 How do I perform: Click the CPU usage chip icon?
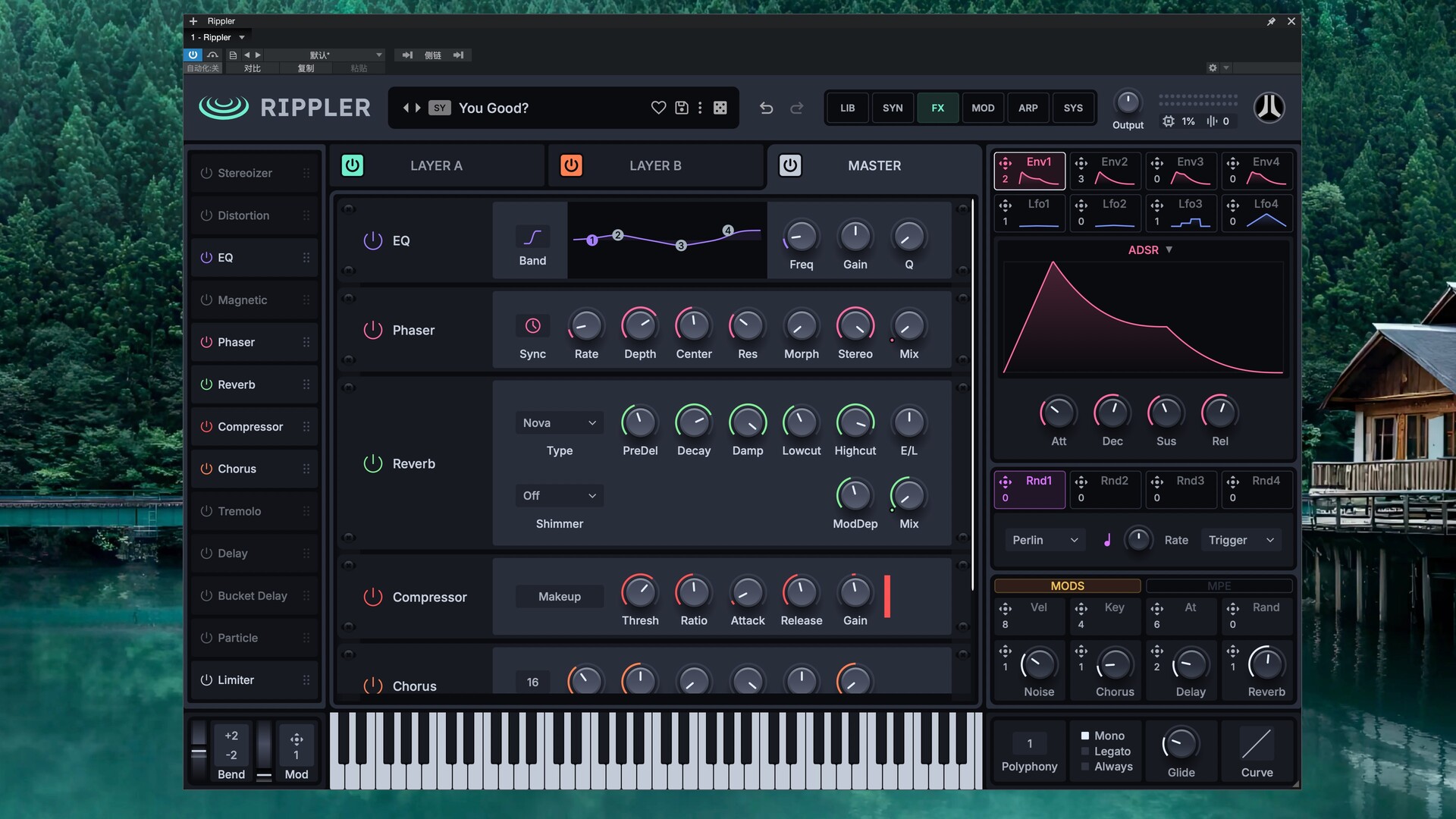[1169, 121]
